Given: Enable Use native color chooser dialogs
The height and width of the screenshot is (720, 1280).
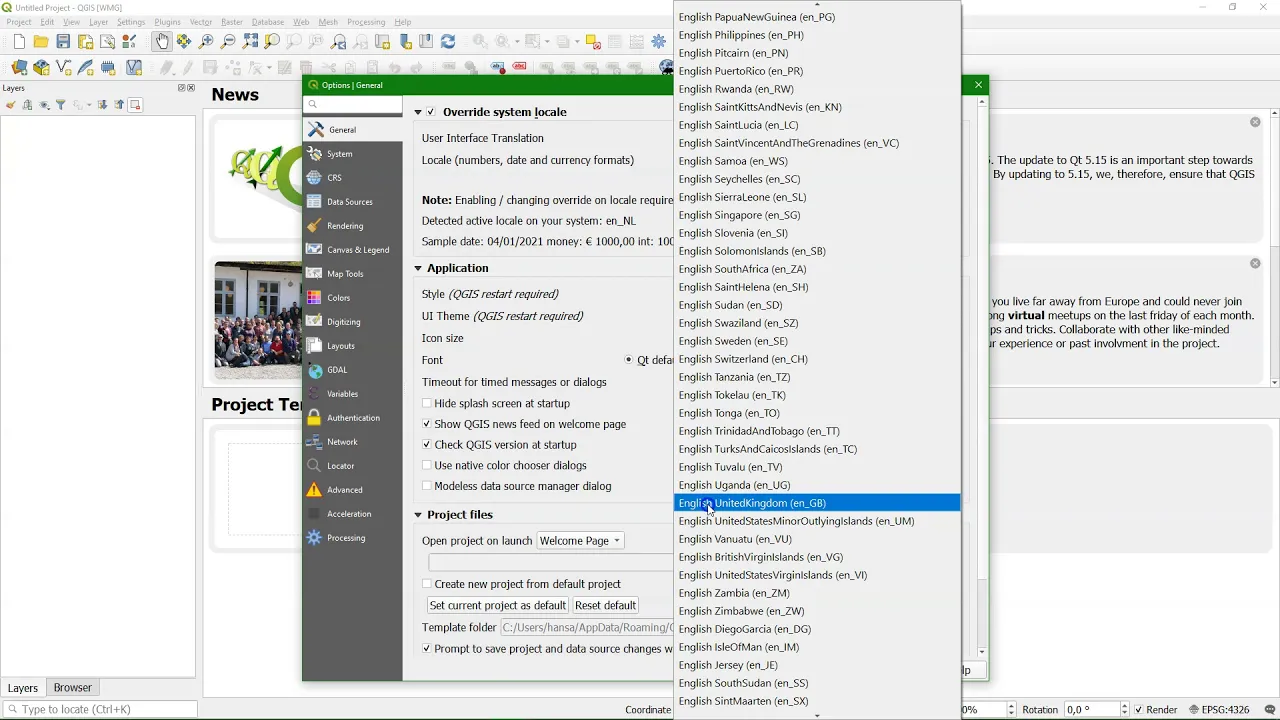Looking at the screenshot, I should [x=427, y=465].
